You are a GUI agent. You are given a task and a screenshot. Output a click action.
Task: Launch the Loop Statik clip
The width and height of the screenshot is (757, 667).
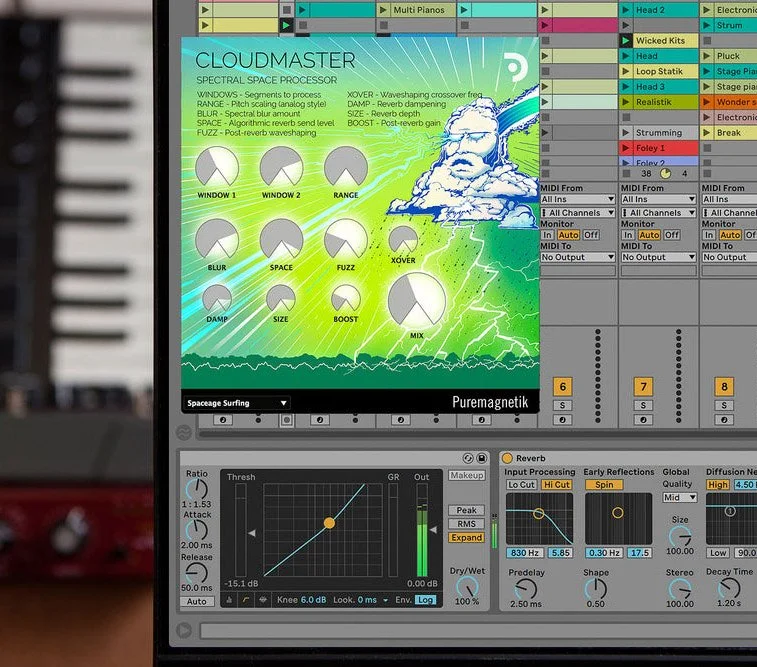coord(626,71)
